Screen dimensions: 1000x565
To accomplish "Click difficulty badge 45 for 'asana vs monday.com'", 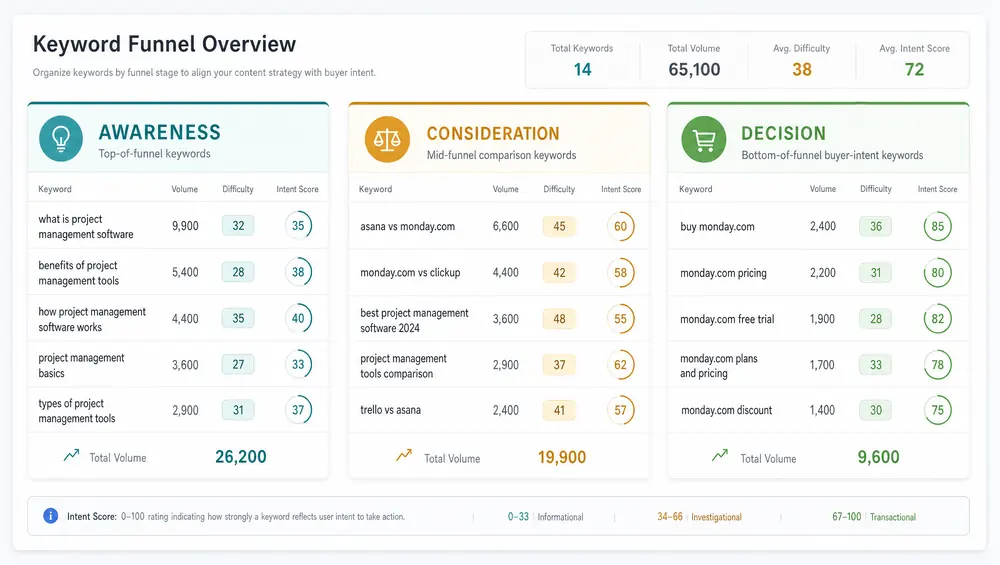I will [559, 226].
